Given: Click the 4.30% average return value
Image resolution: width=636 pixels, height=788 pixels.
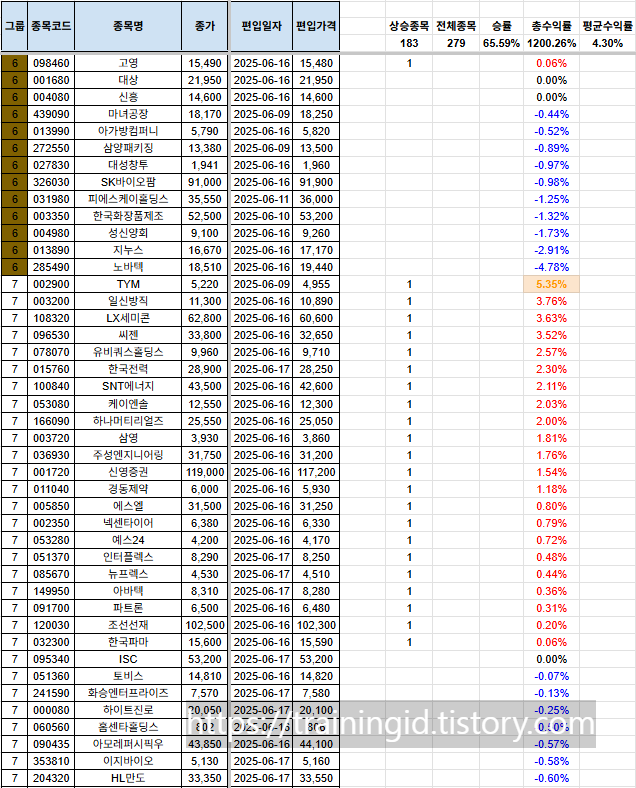Looking at the screenshot, I should 607,43.
